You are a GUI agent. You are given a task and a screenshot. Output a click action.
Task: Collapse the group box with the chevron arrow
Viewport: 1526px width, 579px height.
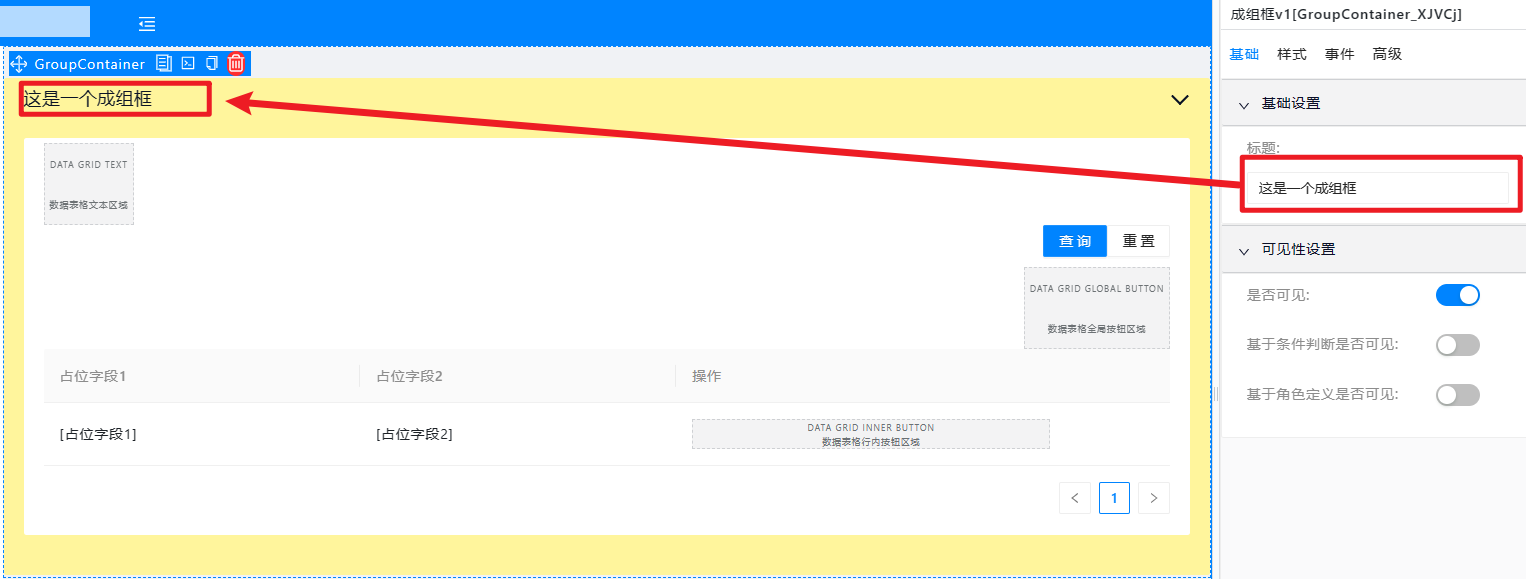[1180, 100]
